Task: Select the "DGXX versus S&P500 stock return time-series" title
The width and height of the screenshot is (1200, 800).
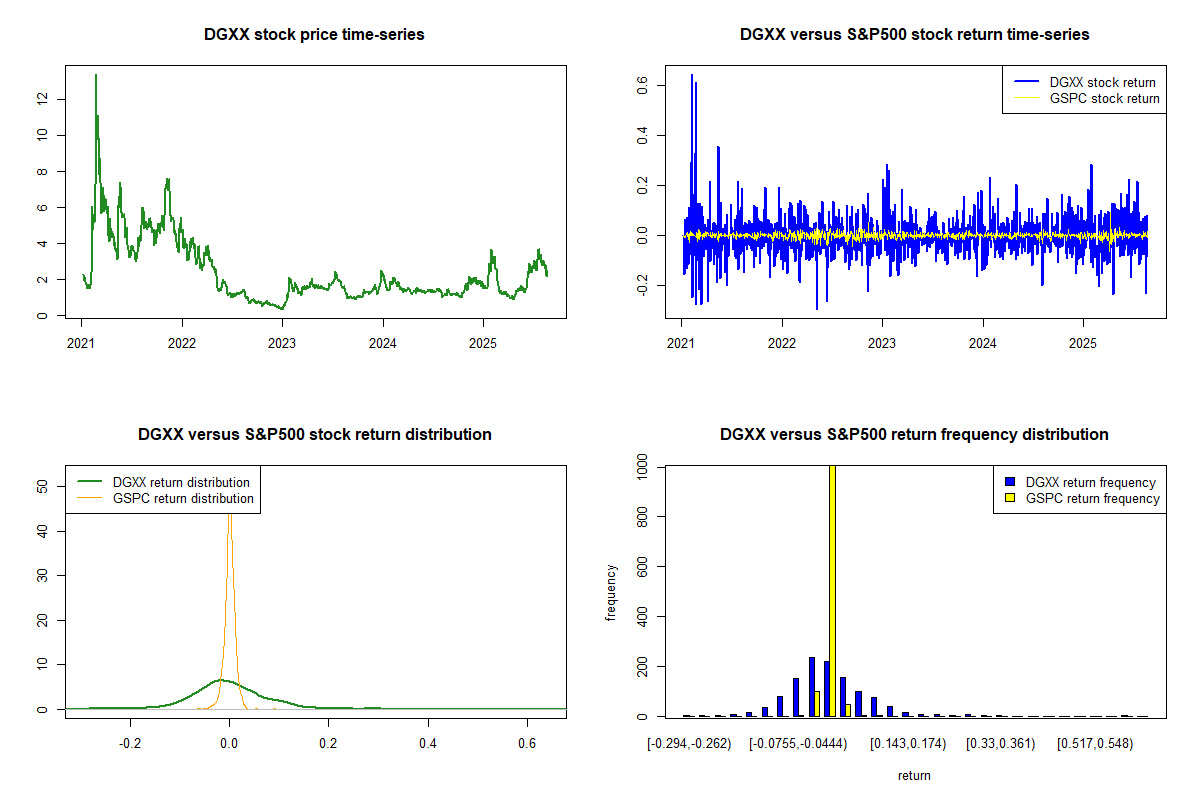Action: click(914, 35)
